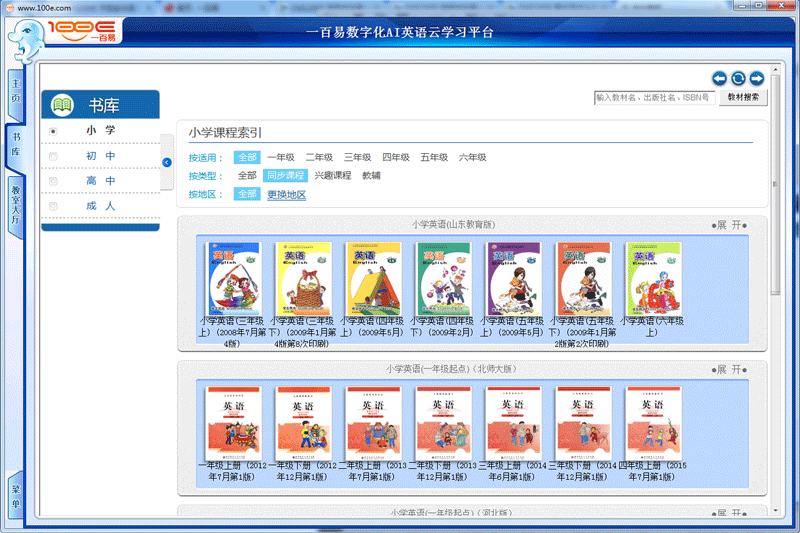Viewport: 800px width, 533px height.
Task: Click the 小学 category label
Action: point(101,131)
